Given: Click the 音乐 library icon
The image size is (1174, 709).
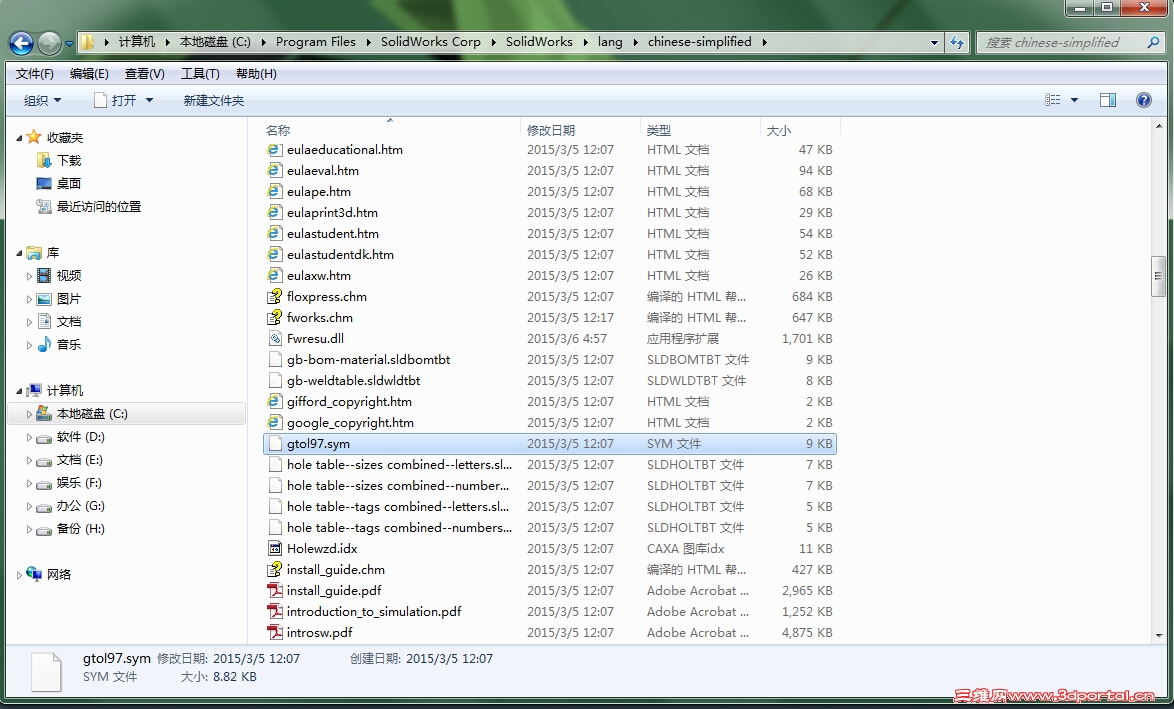Looking at the screenshot, I should (44, 344).
